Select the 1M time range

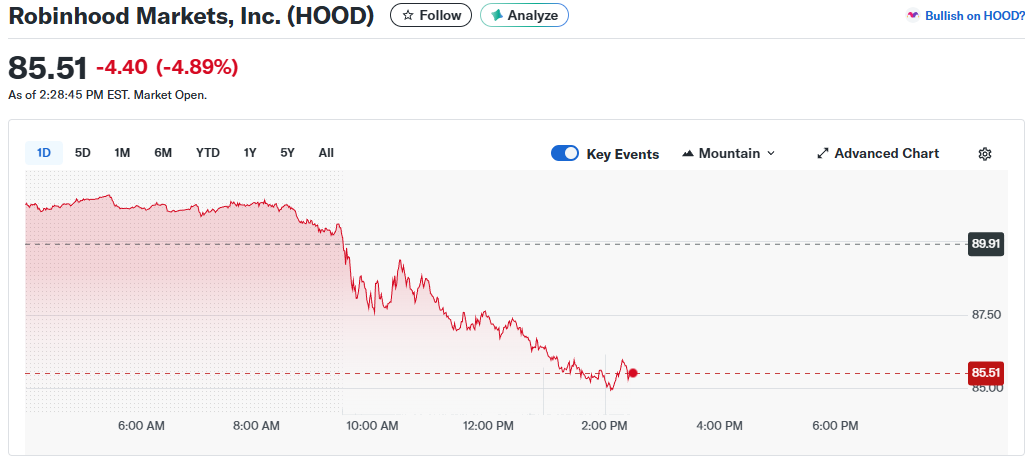(122, 153)
